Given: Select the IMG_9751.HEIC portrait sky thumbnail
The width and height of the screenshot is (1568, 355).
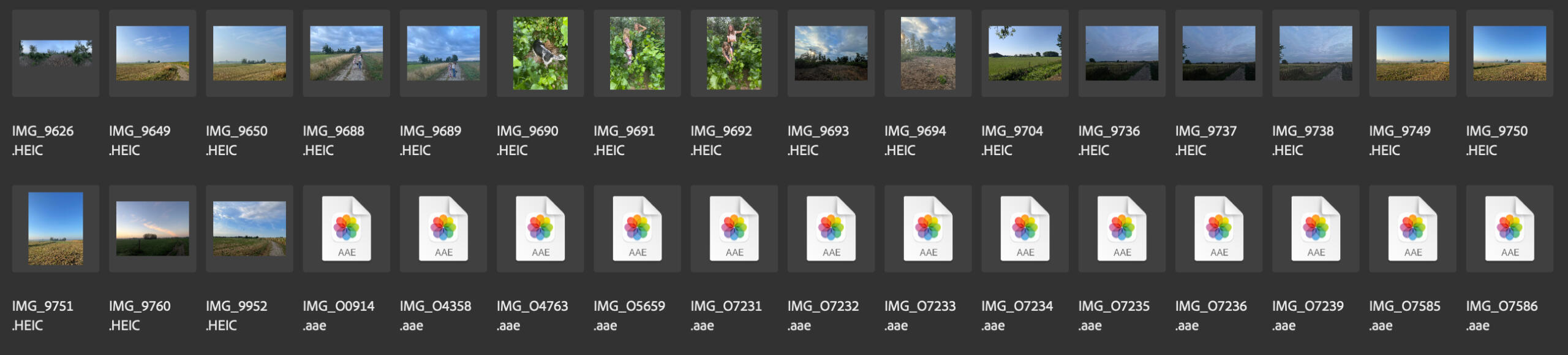Looking at the screenshot, I should (x=56, y=229).
